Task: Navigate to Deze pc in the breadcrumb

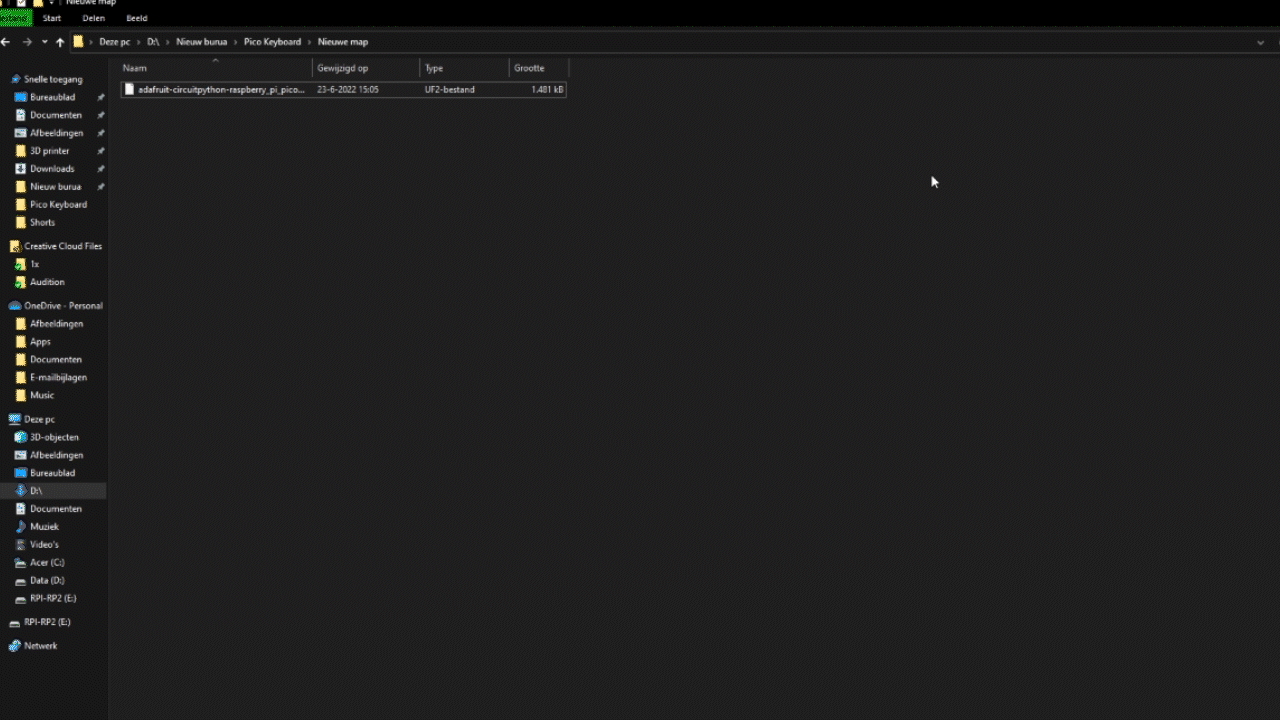Action: (x=115, y=42)
